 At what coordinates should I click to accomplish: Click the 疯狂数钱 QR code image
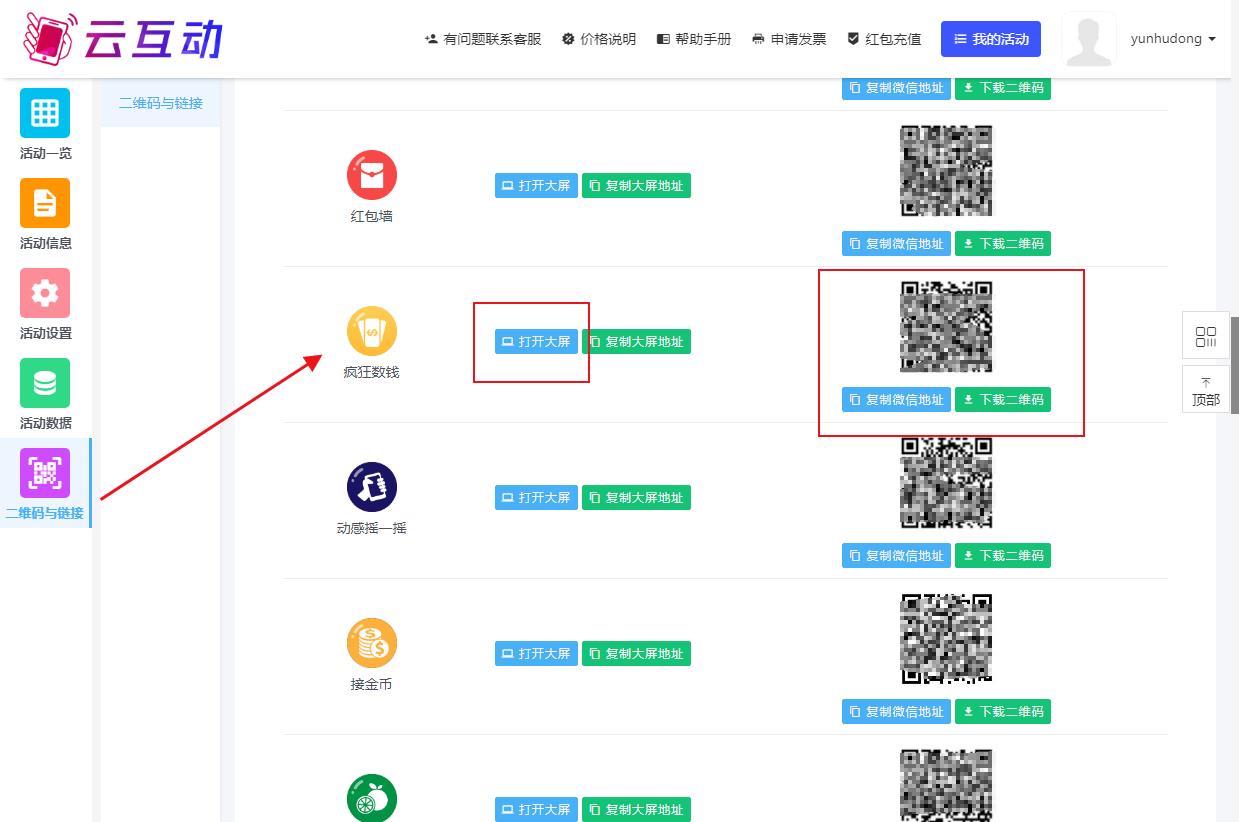point(946,326)
